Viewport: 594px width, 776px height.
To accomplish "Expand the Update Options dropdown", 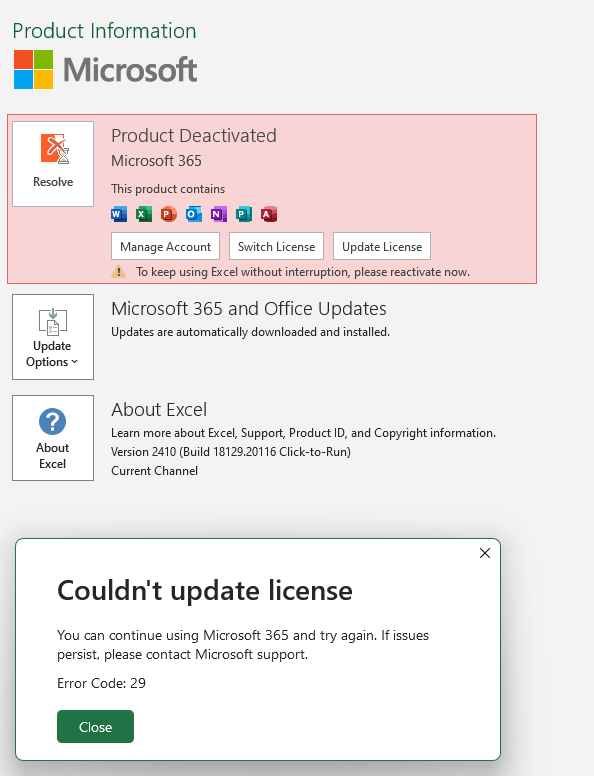I will (53, 337).
